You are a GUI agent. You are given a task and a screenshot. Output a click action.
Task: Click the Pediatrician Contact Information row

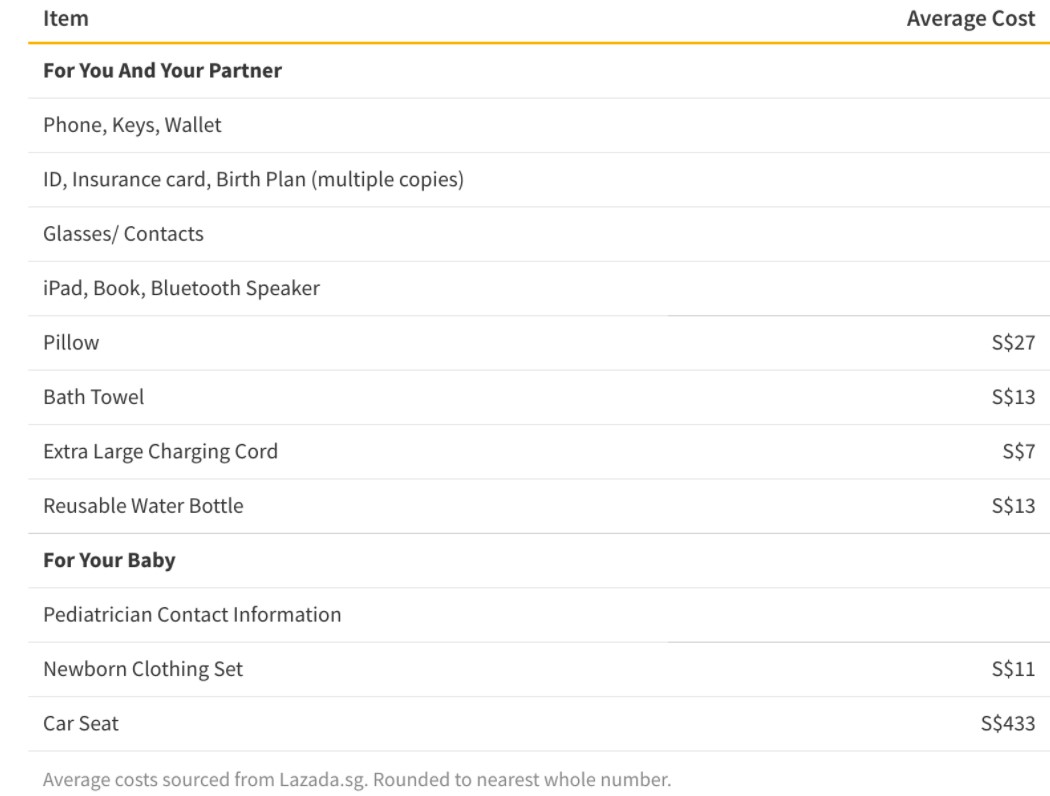[x=192, y=614]
